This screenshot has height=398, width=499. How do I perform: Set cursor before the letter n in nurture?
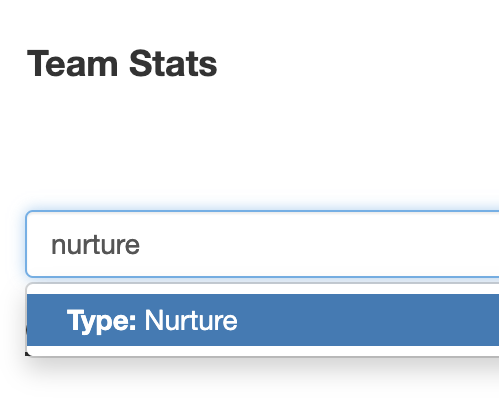point(51,245)
